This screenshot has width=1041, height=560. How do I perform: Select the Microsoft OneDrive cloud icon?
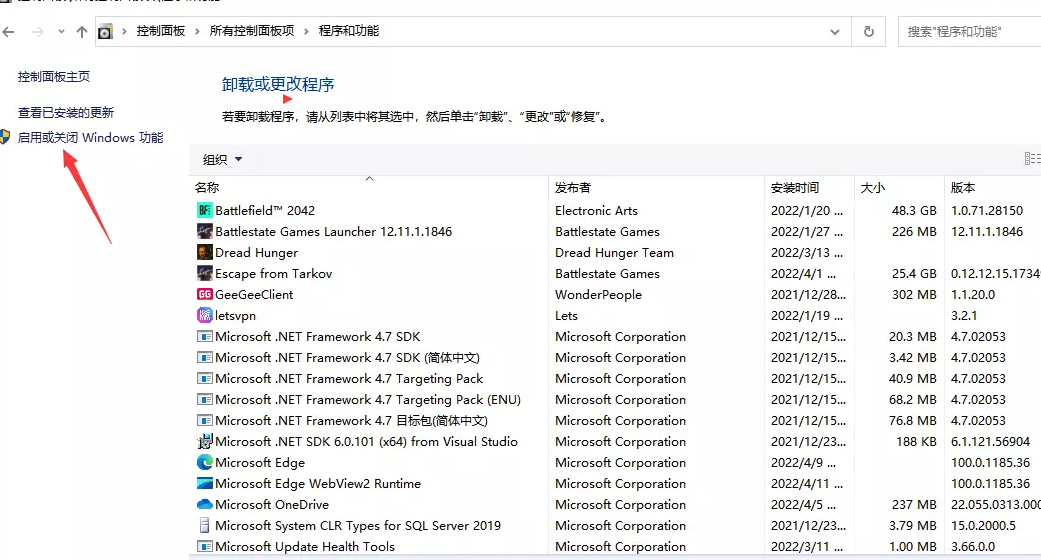205,504
